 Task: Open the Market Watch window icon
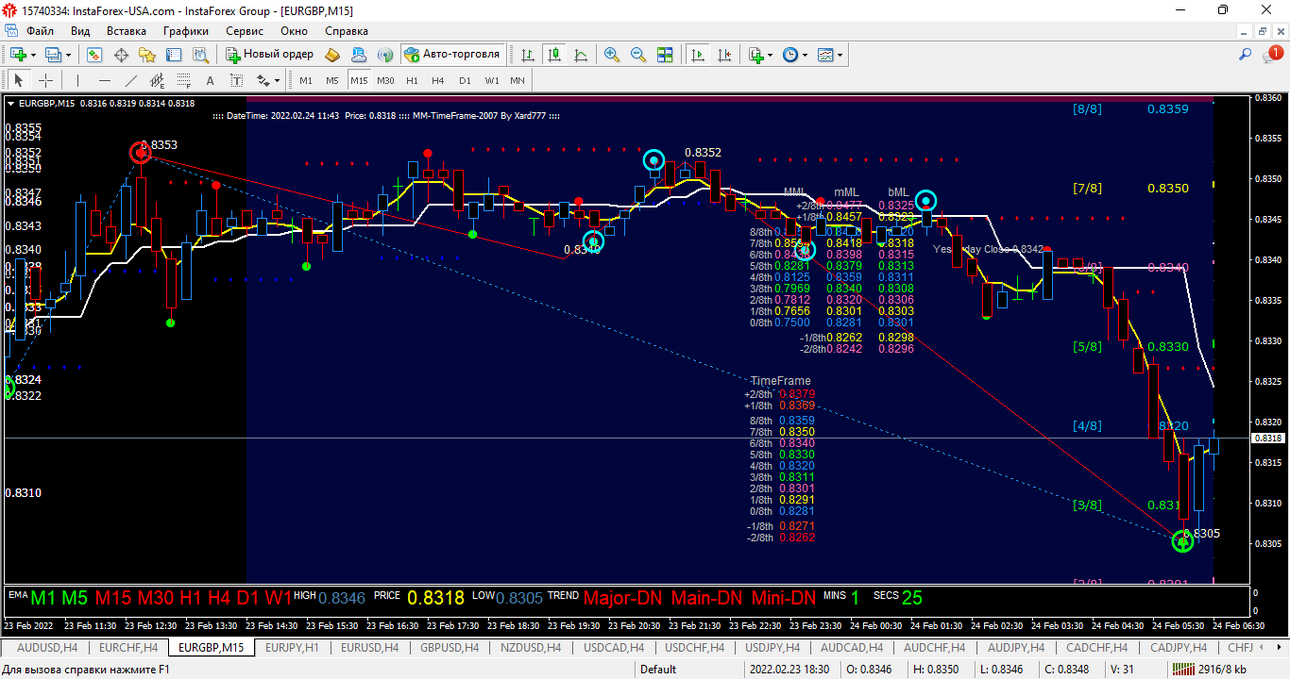coord(96,54)
